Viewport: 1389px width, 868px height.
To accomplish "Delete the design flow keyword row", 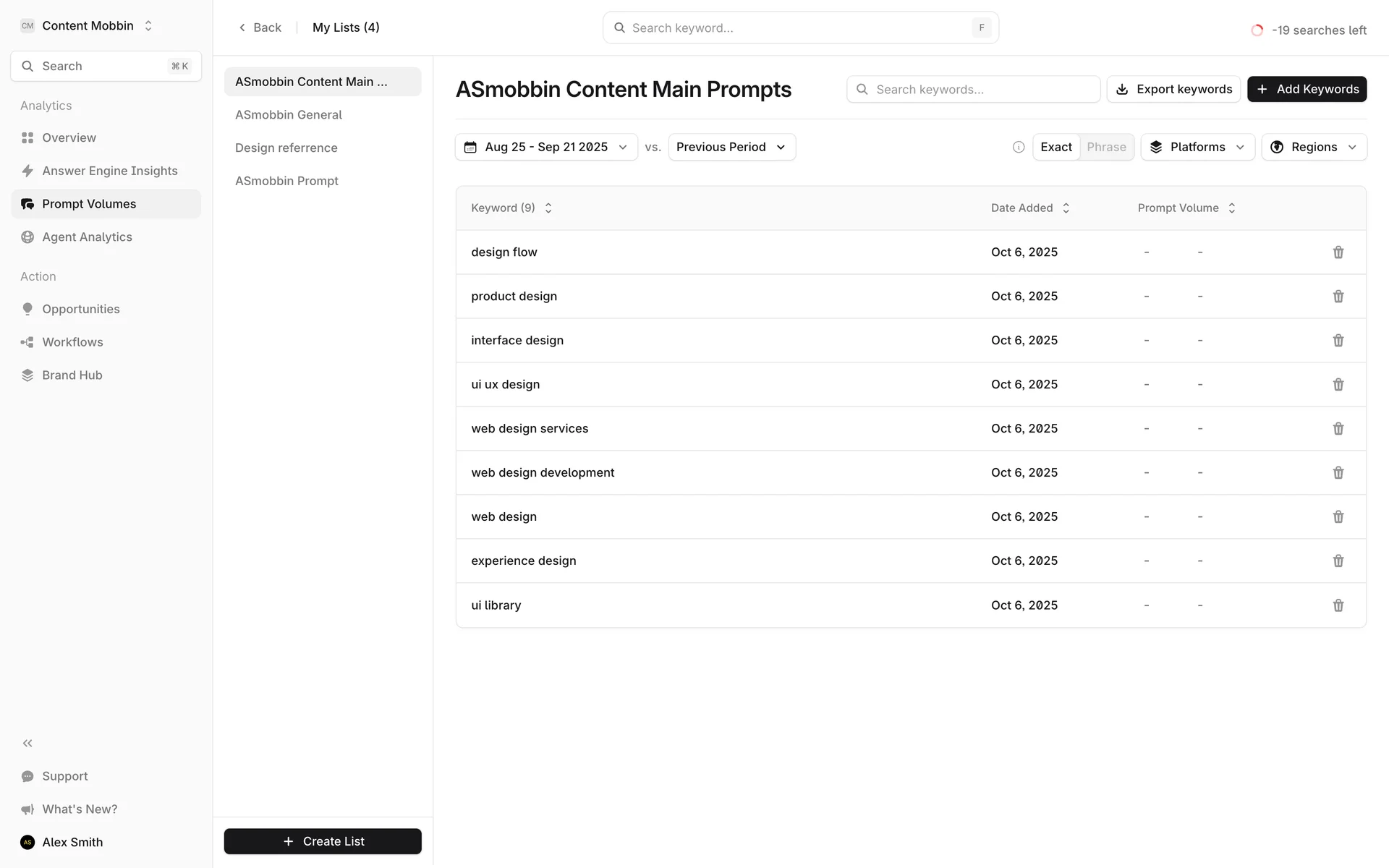I will click(1338, 252).
